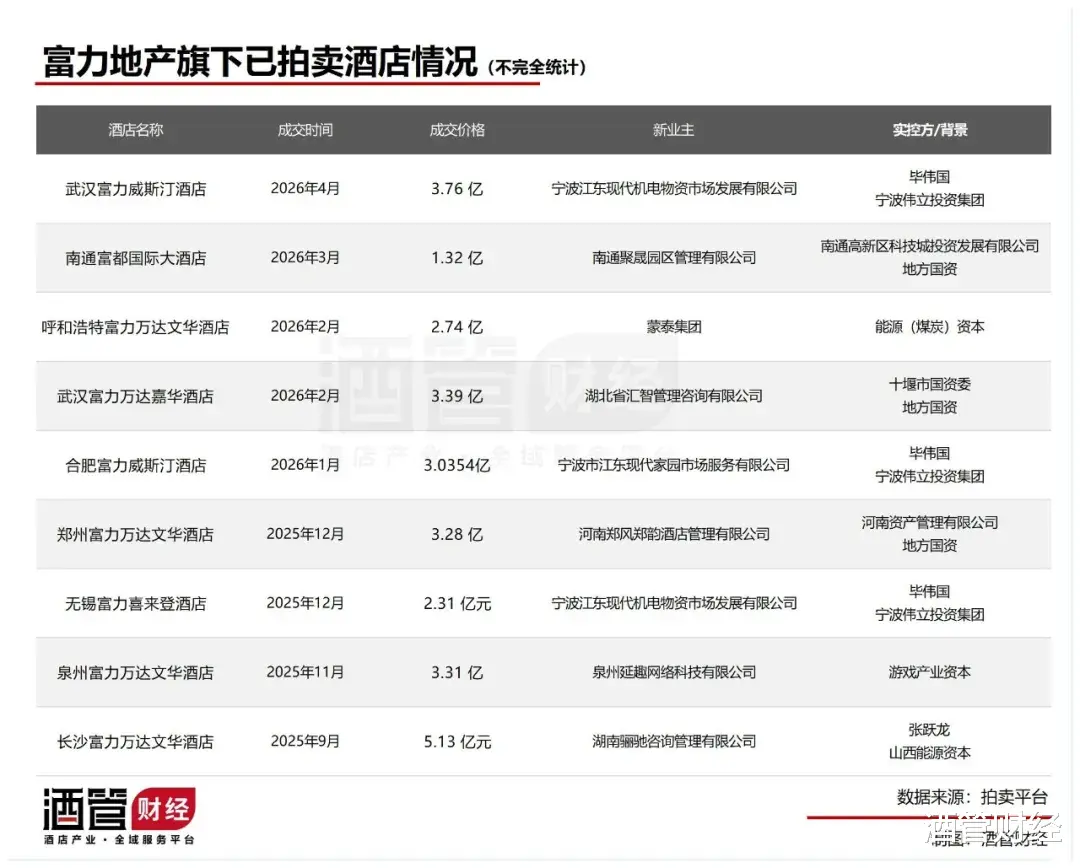Click the 酒店名称 column header
Viewport: 1080px width, 868px height.
pos(136,130)
